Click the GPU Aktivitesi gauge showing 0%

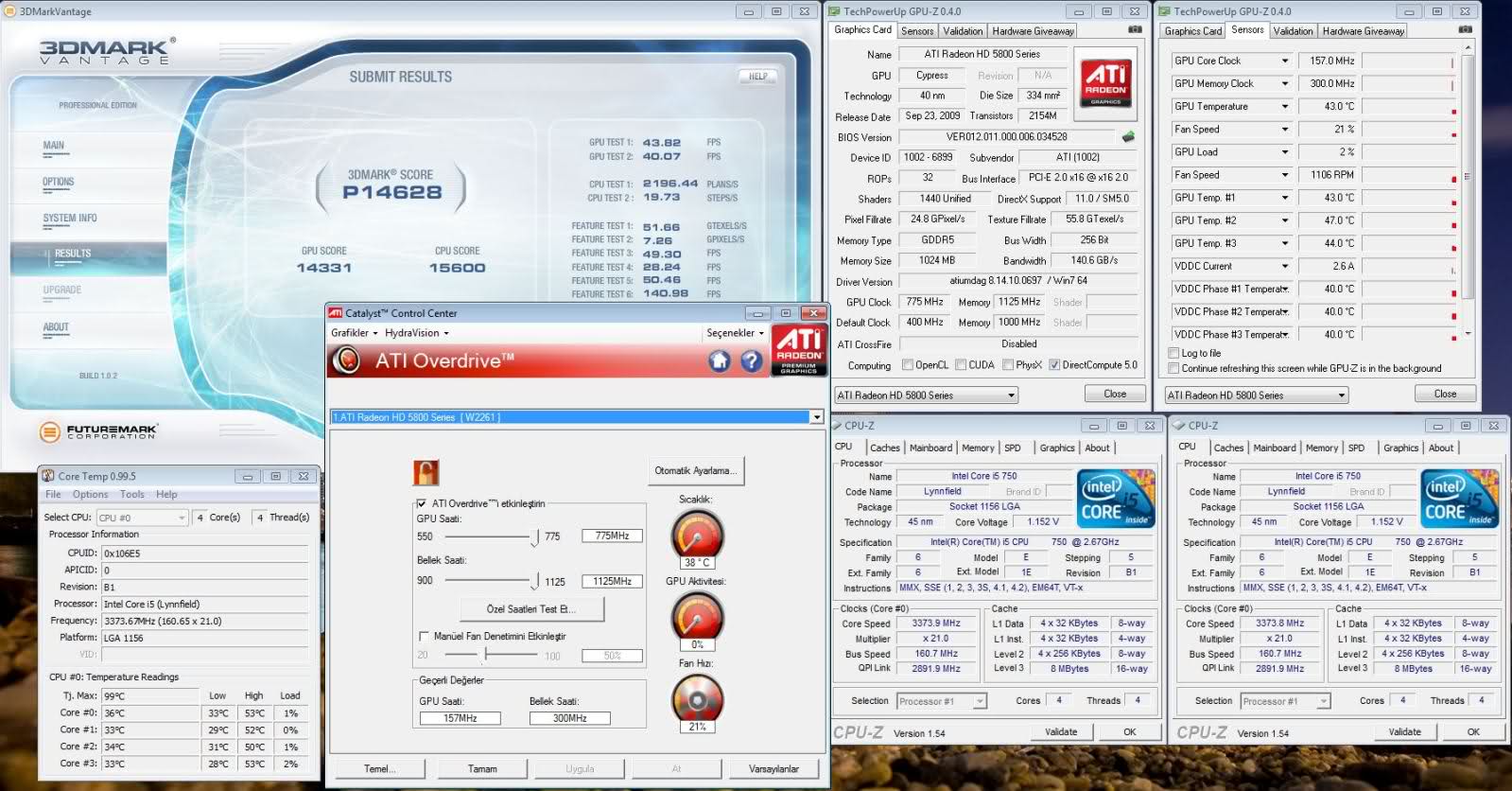tap(697, 618)
